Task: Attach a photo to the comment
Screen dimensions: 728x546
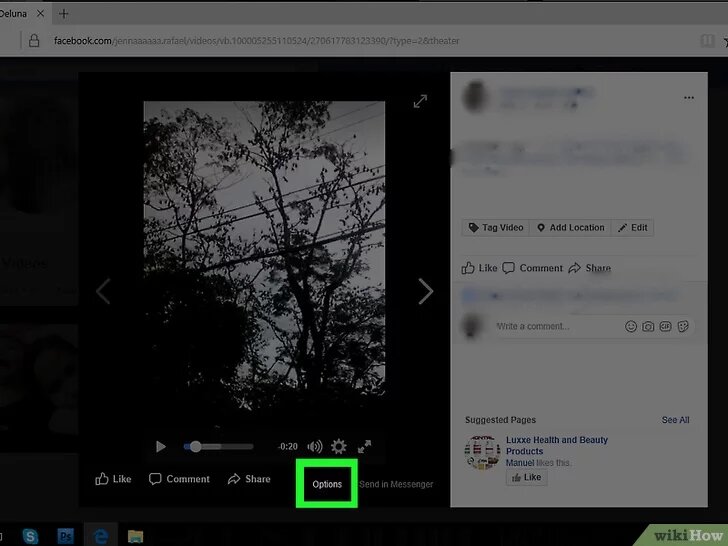Action: [648, 326]
